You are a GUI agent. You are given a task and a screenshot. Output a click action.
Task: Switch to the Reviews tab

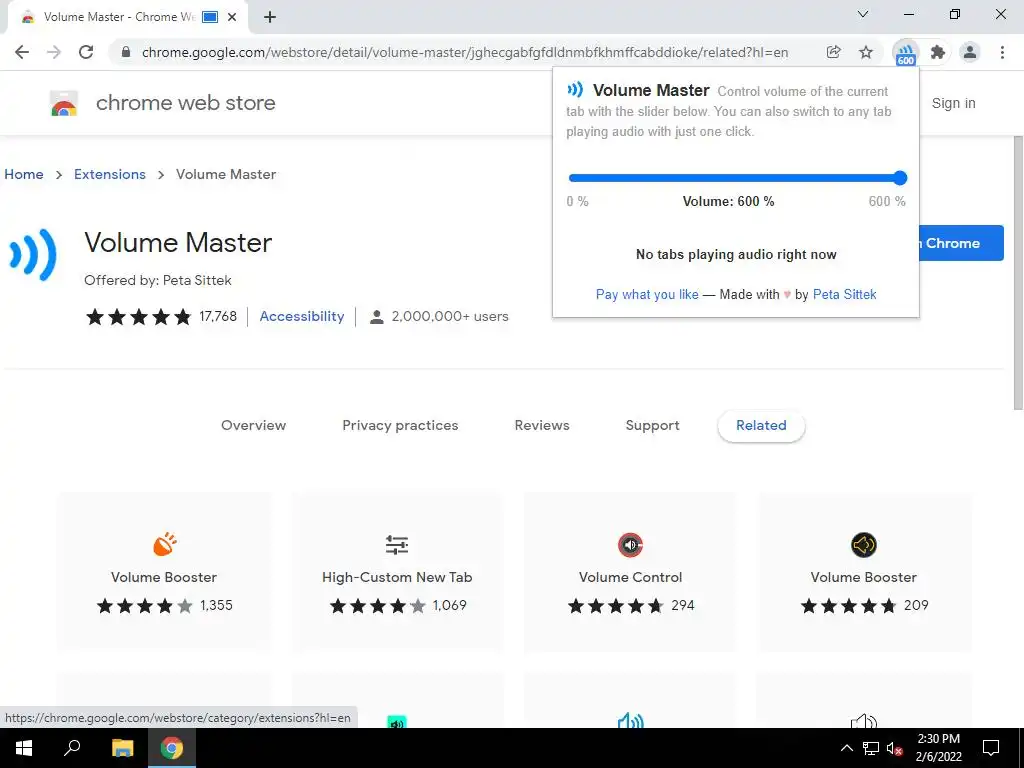pos(542,425)
